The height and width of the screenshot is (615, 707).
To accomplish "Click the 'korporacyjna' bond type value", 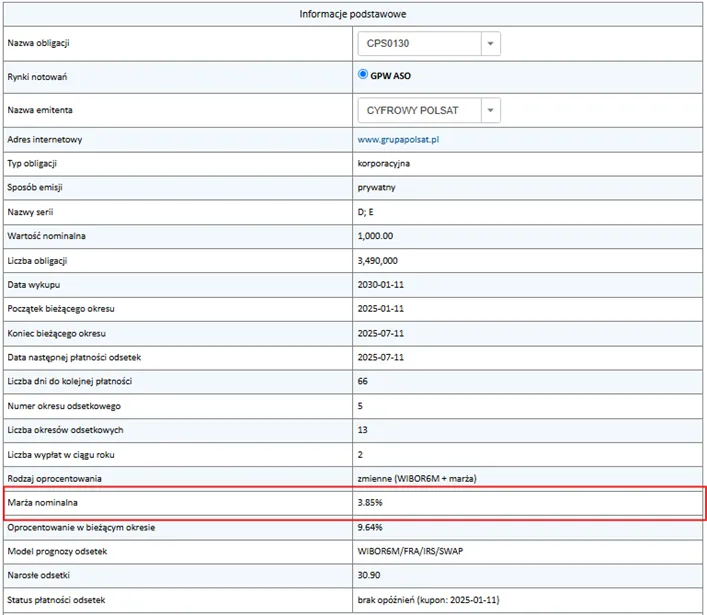I will pyautogui.click(x=384, y=164).
